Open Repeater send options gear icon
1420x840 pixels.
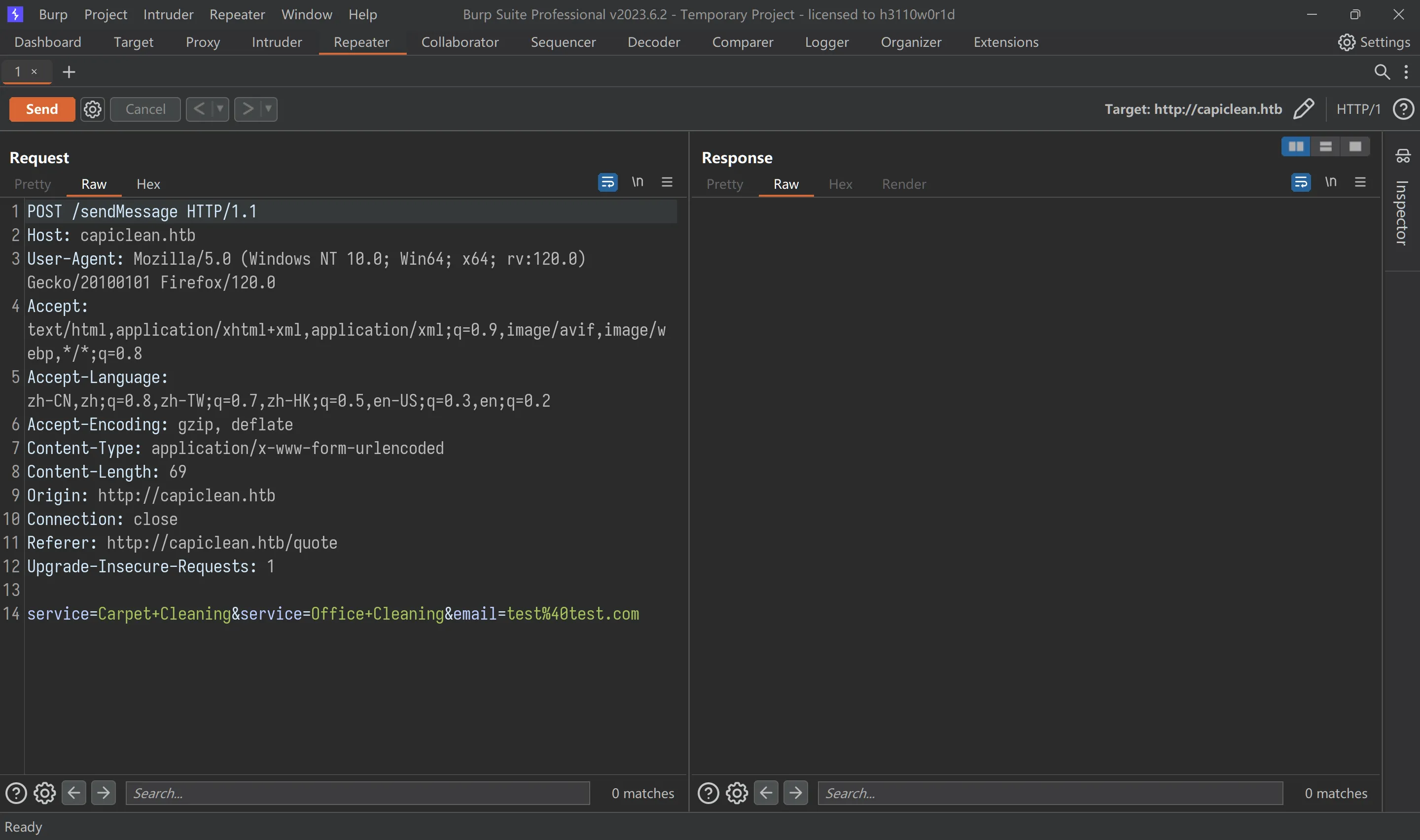(93, 109)
